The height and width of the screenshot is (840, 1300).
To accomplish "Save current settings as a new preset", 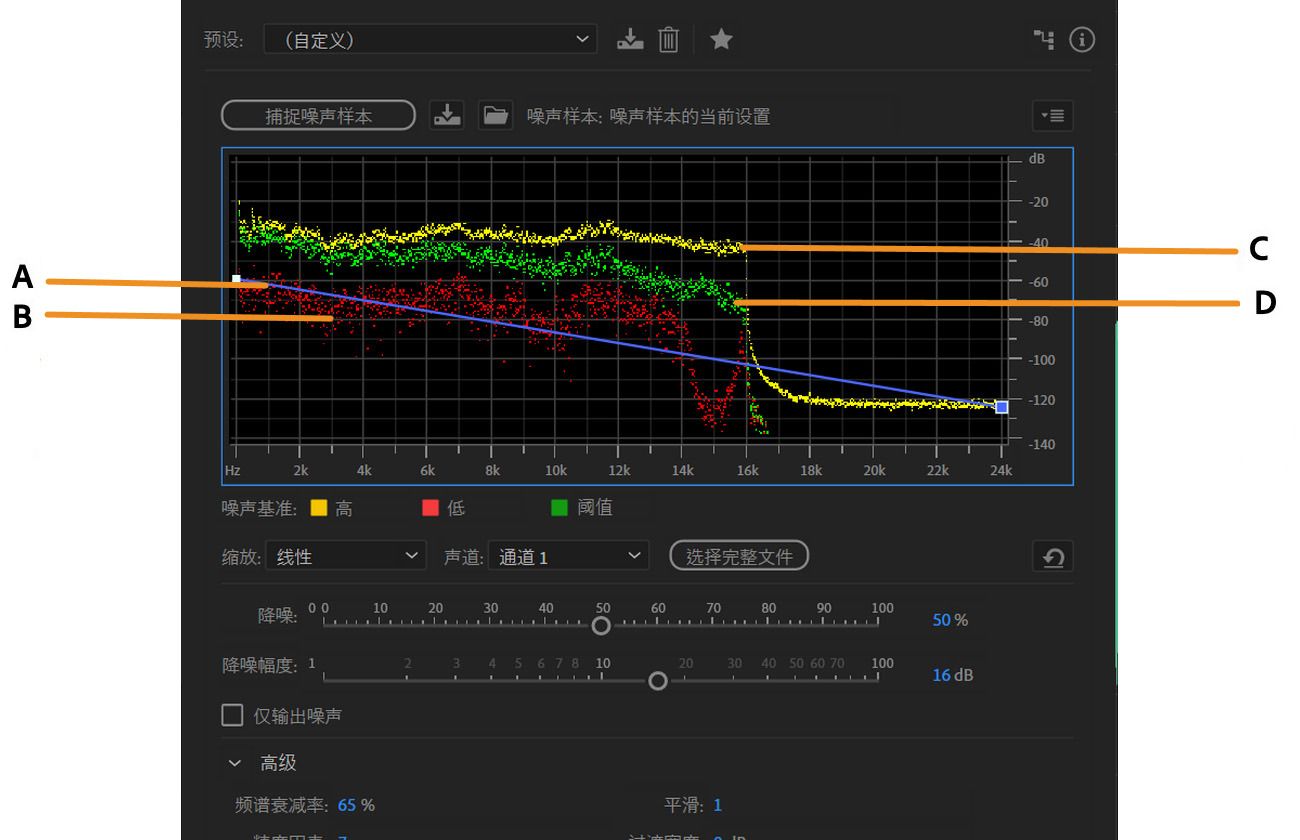I will [629, 39].
